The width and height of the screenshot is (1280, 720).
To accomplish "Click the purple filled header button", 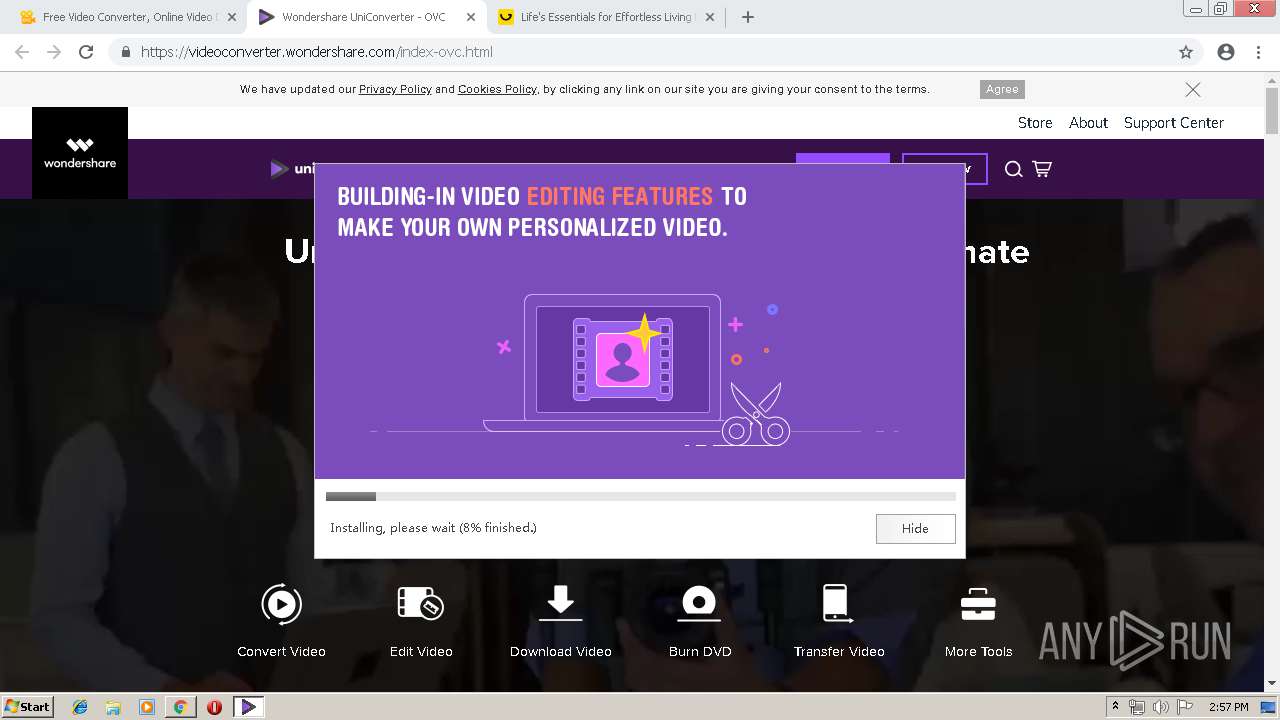I will click(842, 159).
